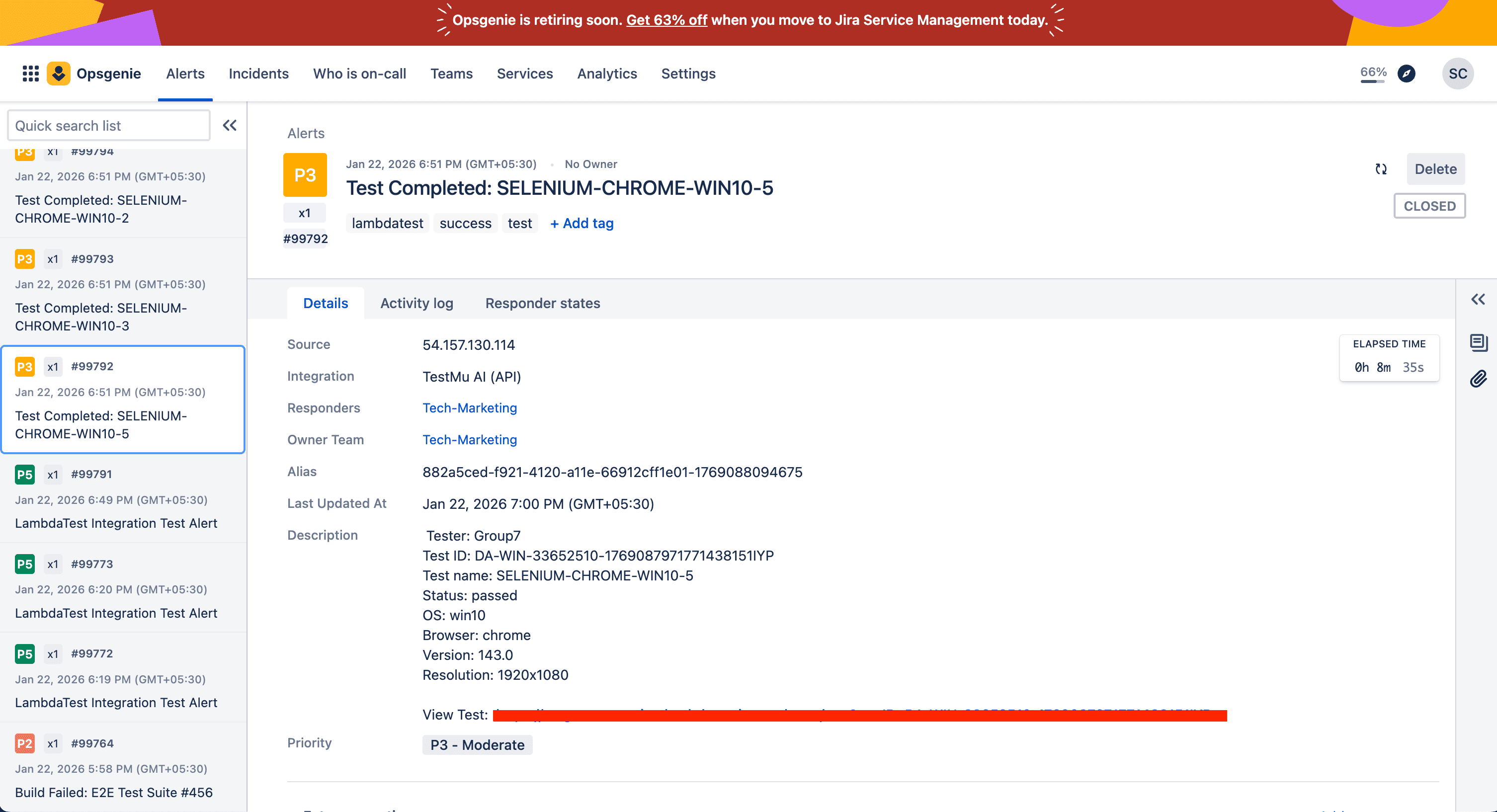Viewport: 1497px width, 812px height.
Task: Open the P3 - Moderate priority selector
Action: [477, 744]
